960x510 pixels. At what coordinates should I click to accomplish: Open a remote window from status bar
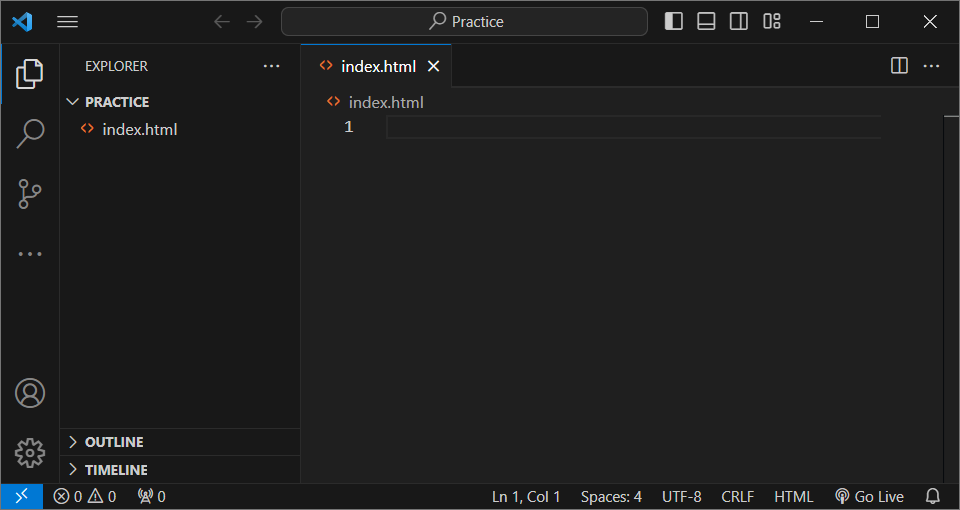(x=21, y=497)
